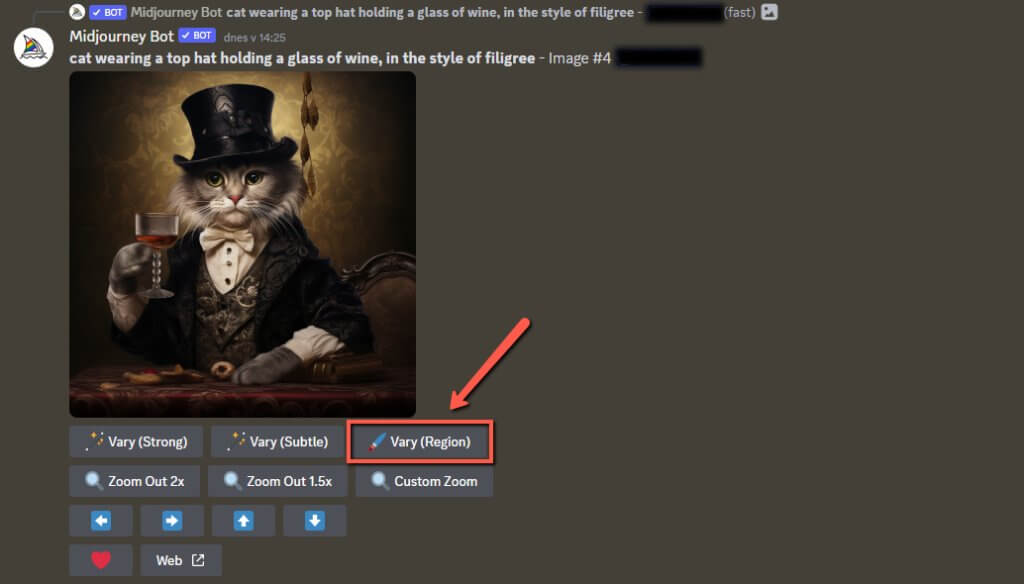Open the generated cat image preview
The height and width of the screenshot is (584, 1024).
pos(242,244)
